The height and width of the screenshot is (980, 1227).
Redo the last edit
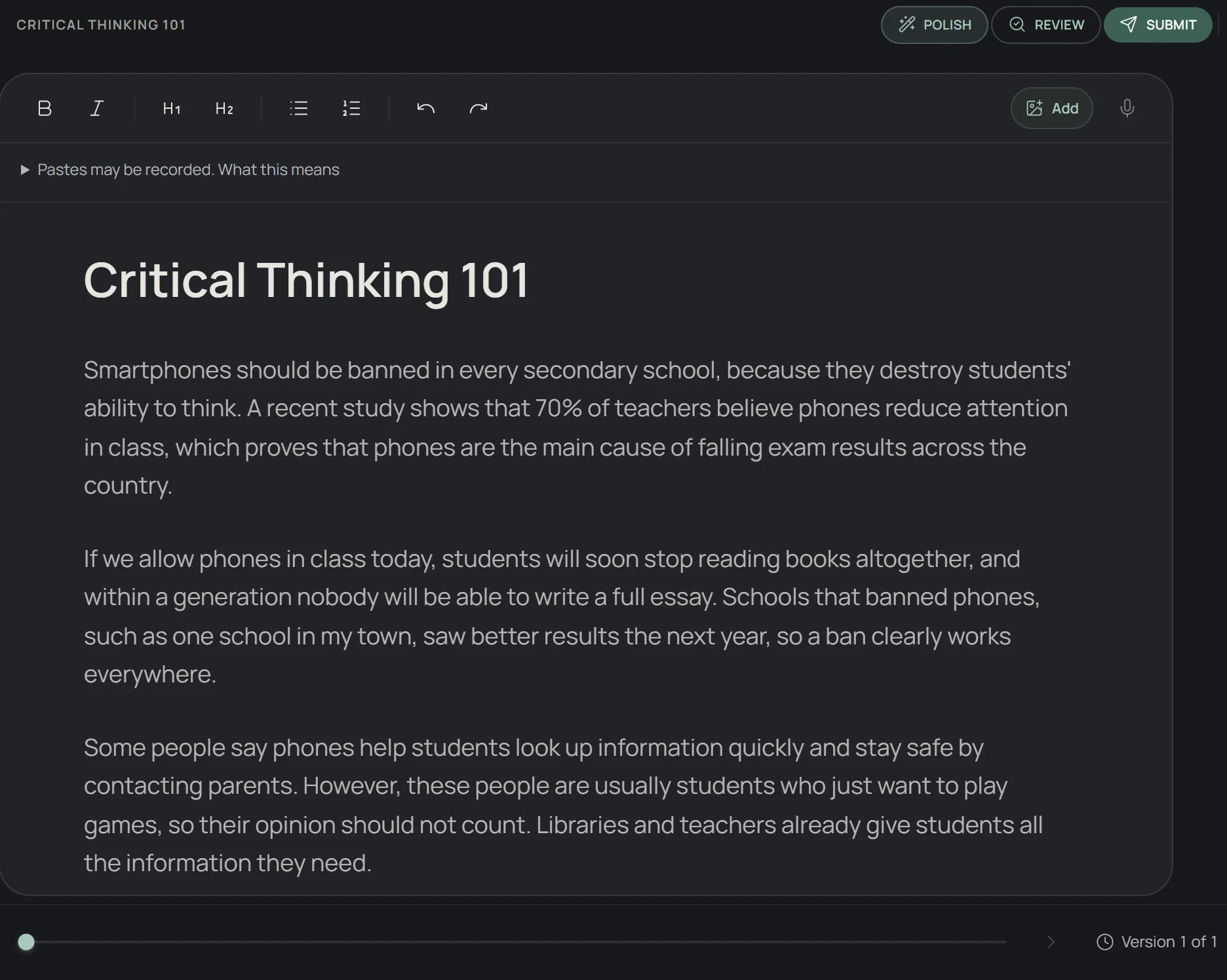click(x=478, y=108)
